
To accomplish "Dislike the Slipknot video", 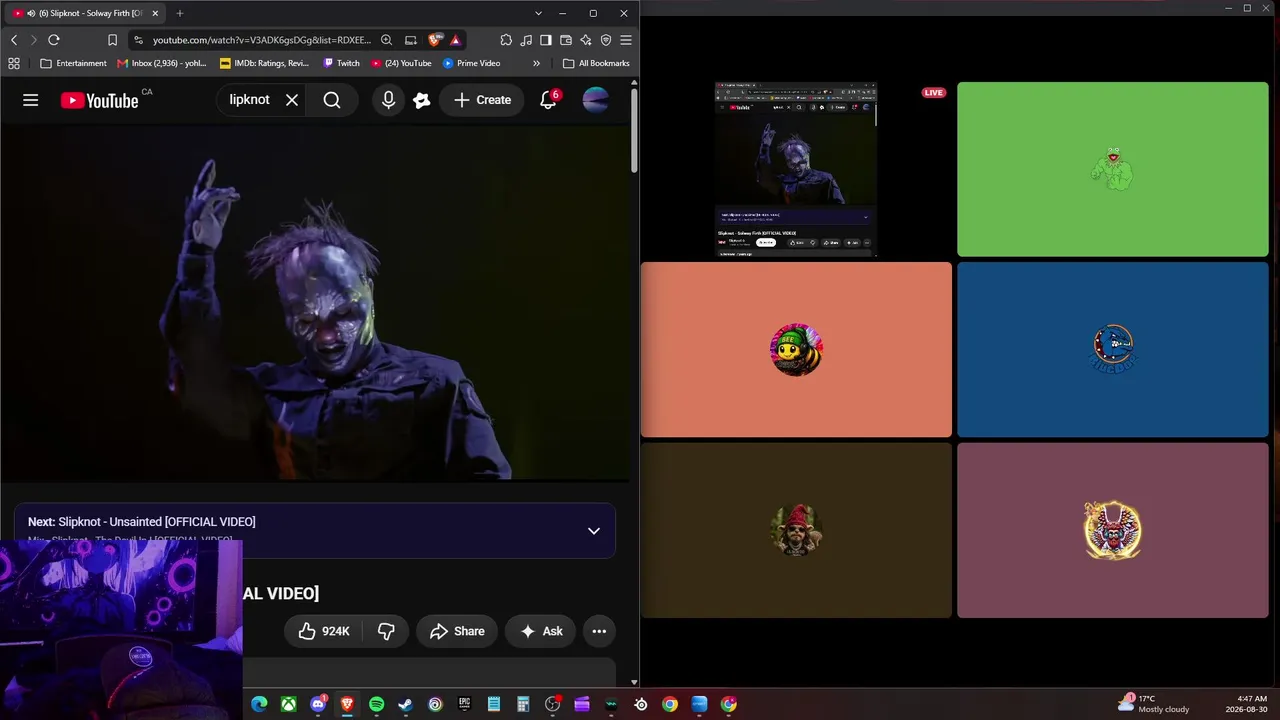I will [386, 631].
